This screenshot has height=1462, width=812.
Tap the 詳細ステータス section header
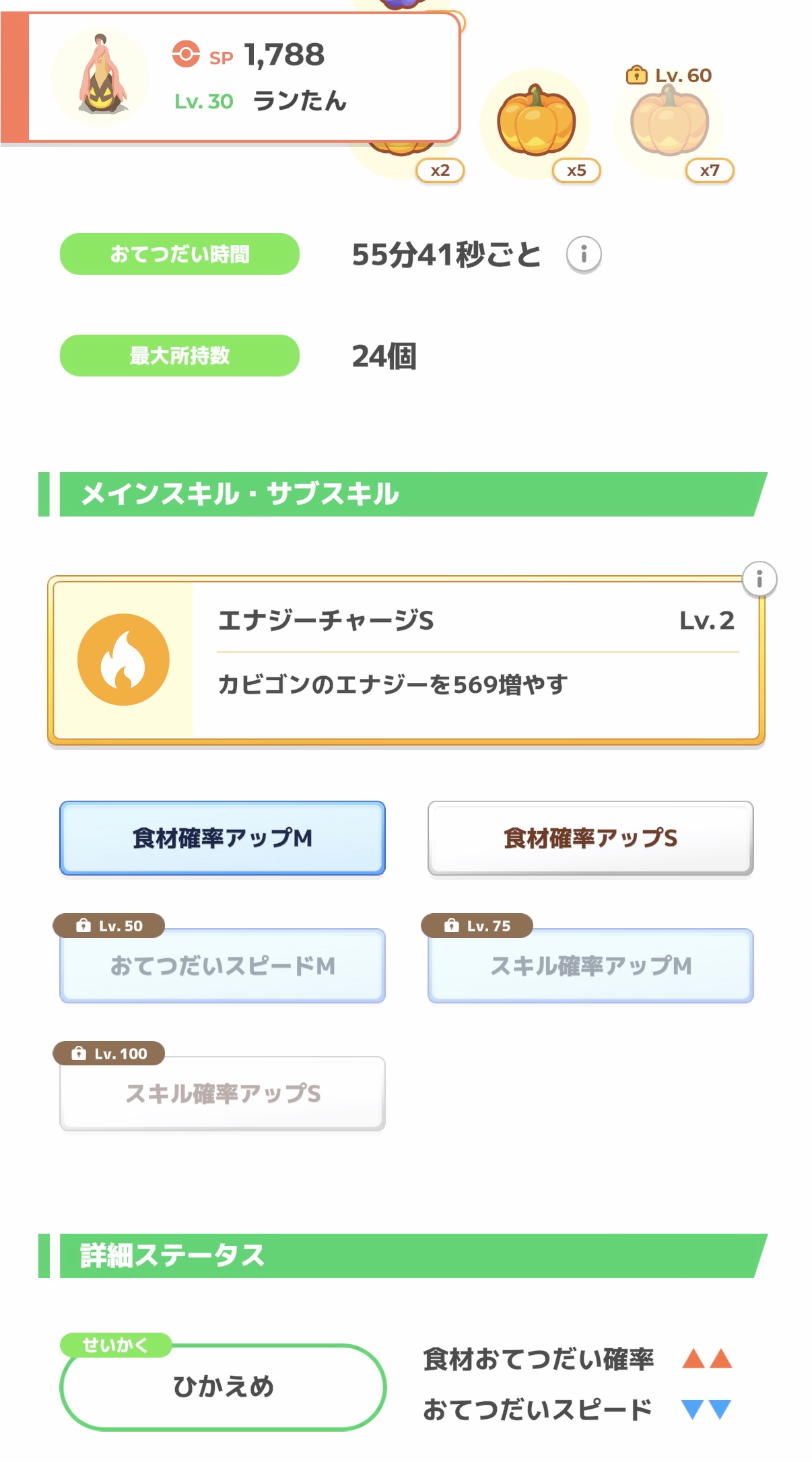[x=404, y=1256]
